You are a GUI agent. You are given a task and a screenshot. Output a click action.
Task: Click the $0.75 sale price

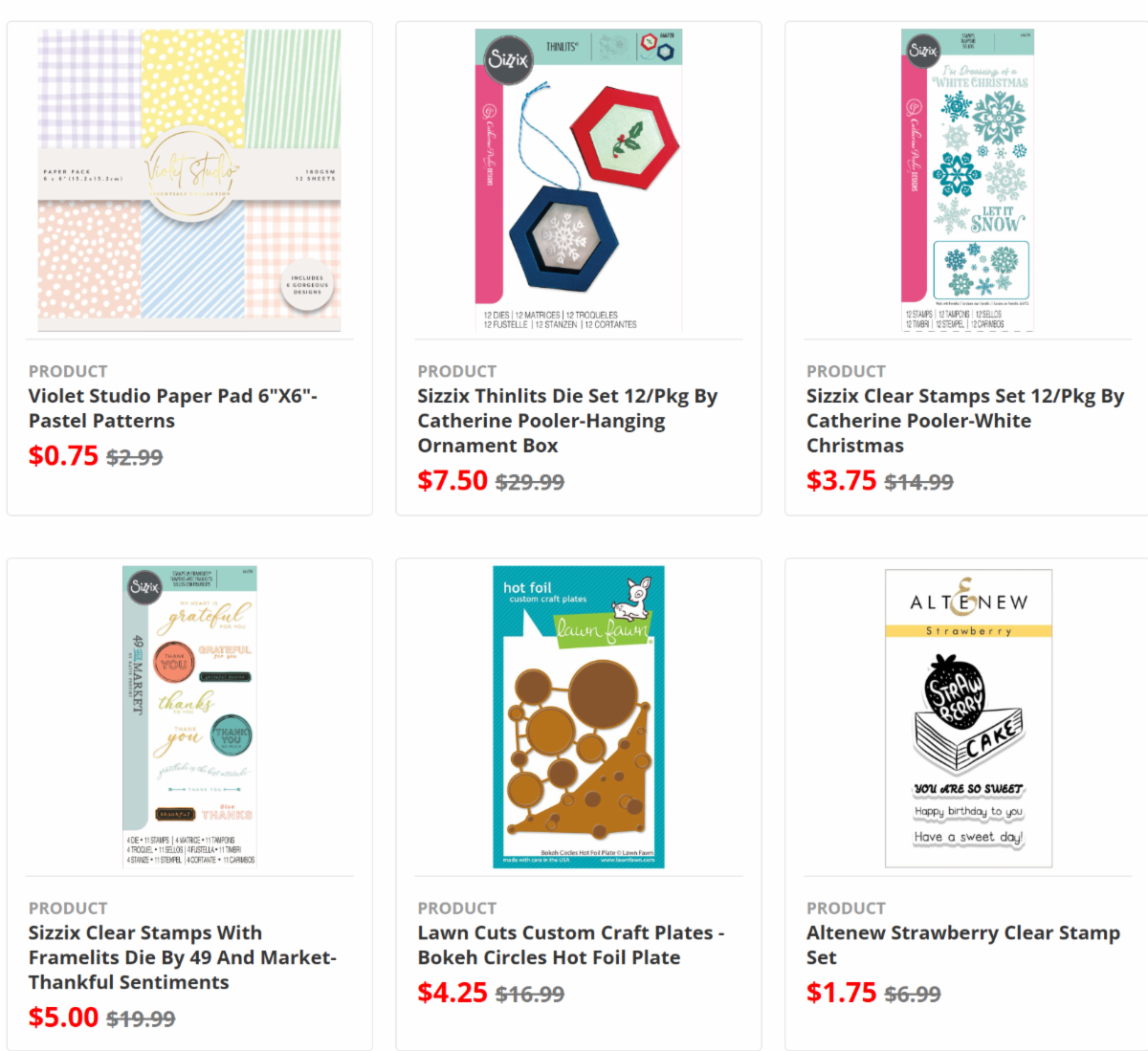[63, 456]
